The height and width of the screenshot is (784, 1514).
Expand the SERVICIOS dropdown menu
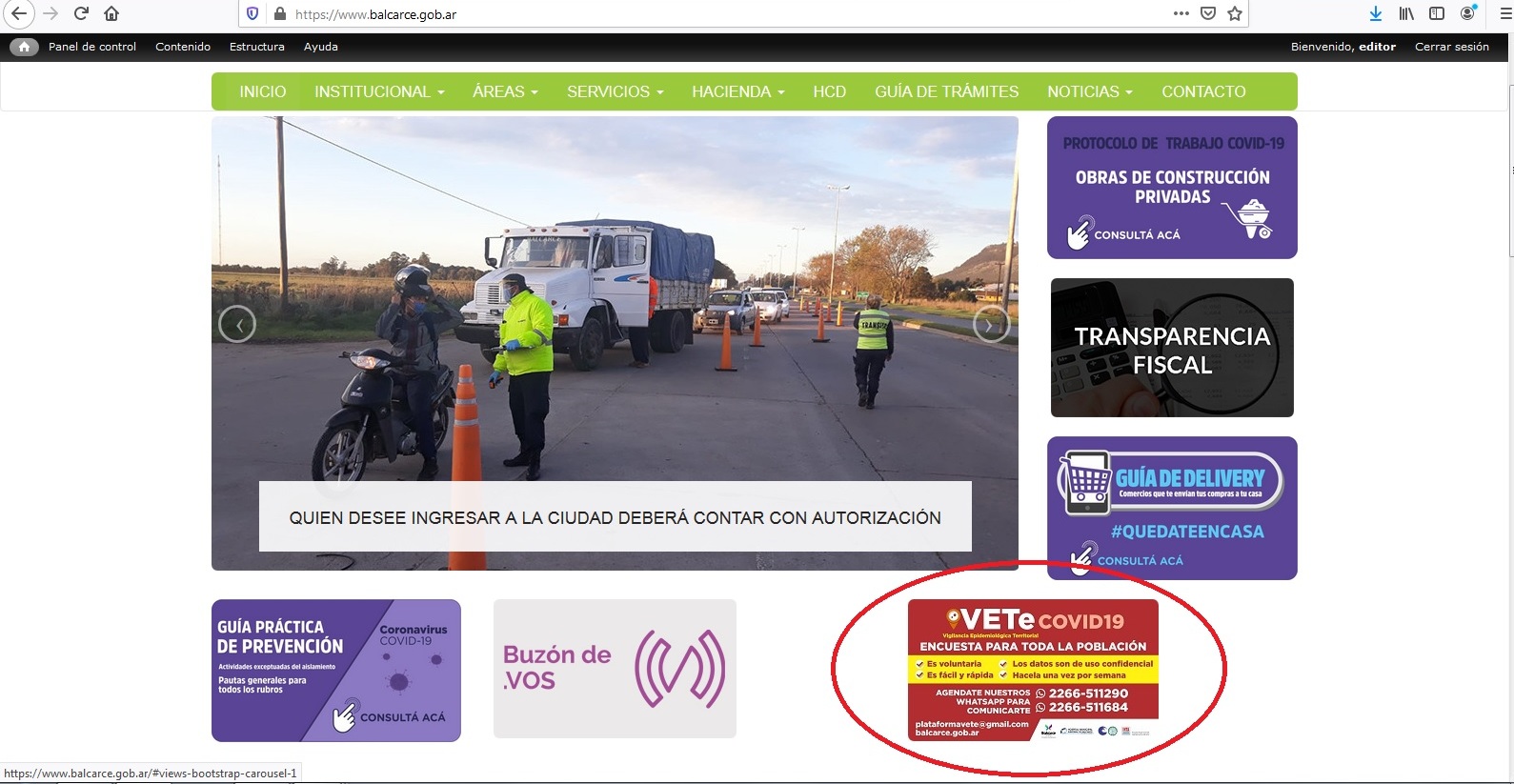pos(615,91)
